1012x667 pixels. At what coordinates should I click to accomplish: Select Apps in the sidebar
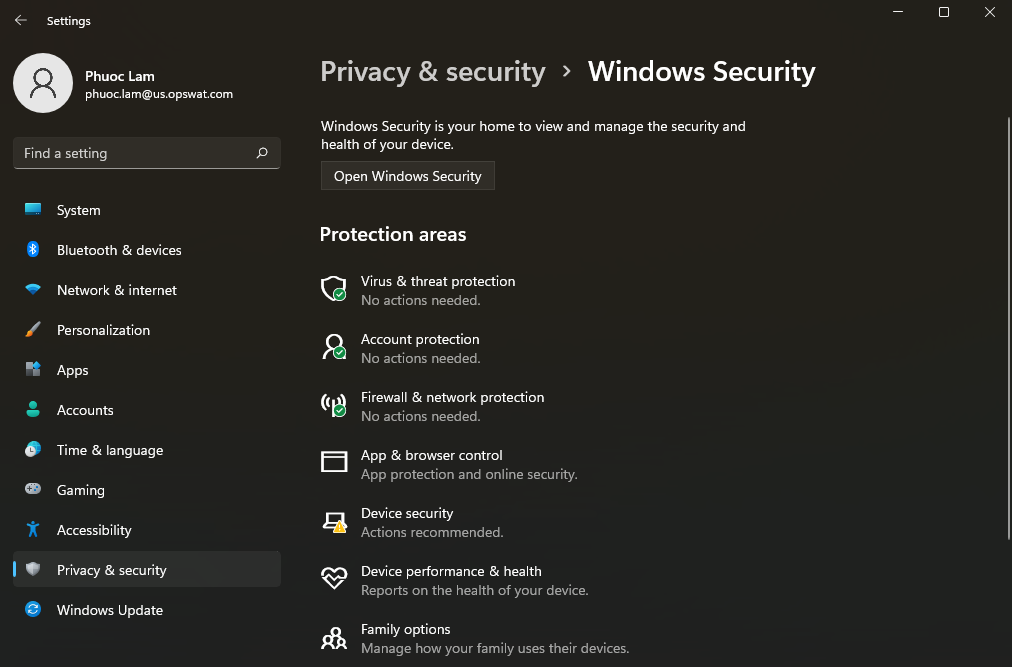pyautogui.click(x=147, y=370)
